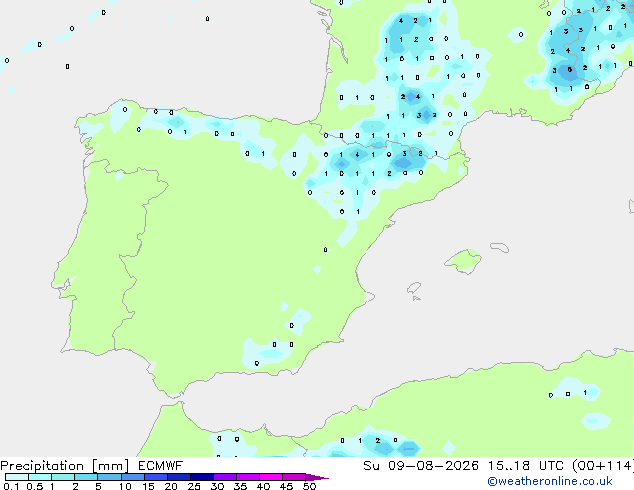Open the weatheronline.co.uk link
The width and height of the screenshot is (634, 490).
point(550,481)
